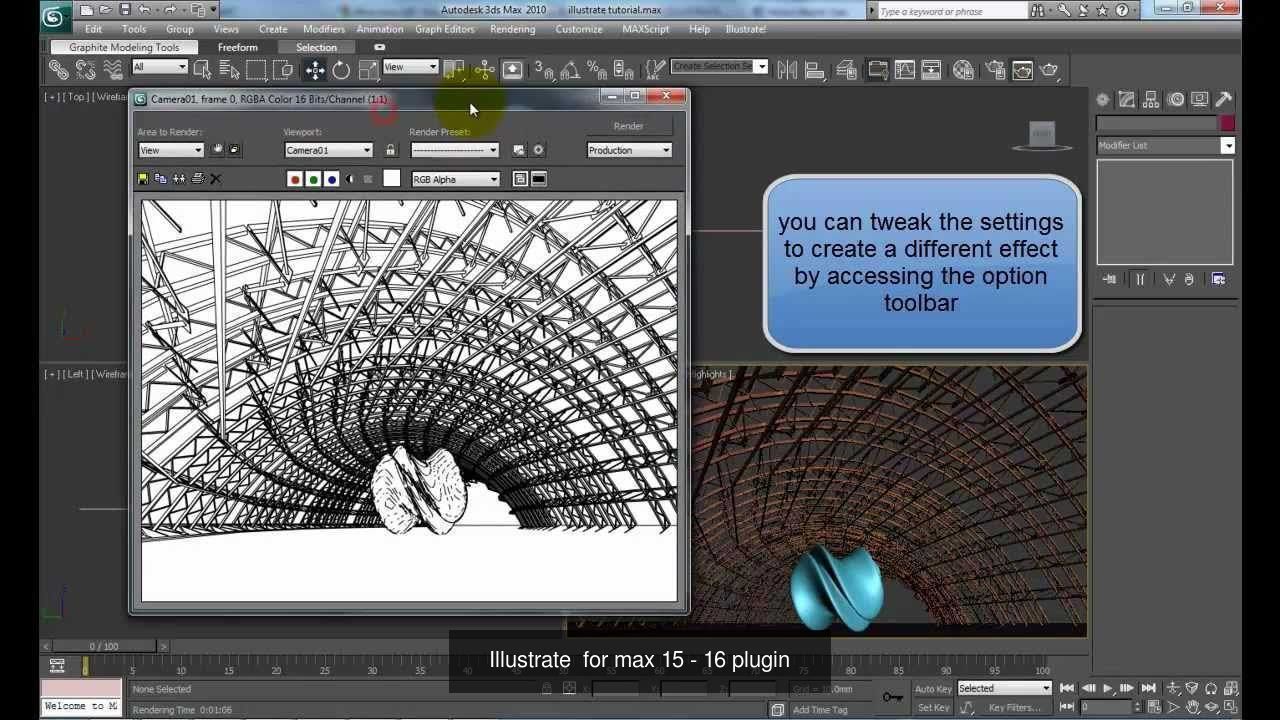Copy rendered image in frame window
Image resolution: width=1280 pixels, height=720 pixels.
[x=161, y=179]
